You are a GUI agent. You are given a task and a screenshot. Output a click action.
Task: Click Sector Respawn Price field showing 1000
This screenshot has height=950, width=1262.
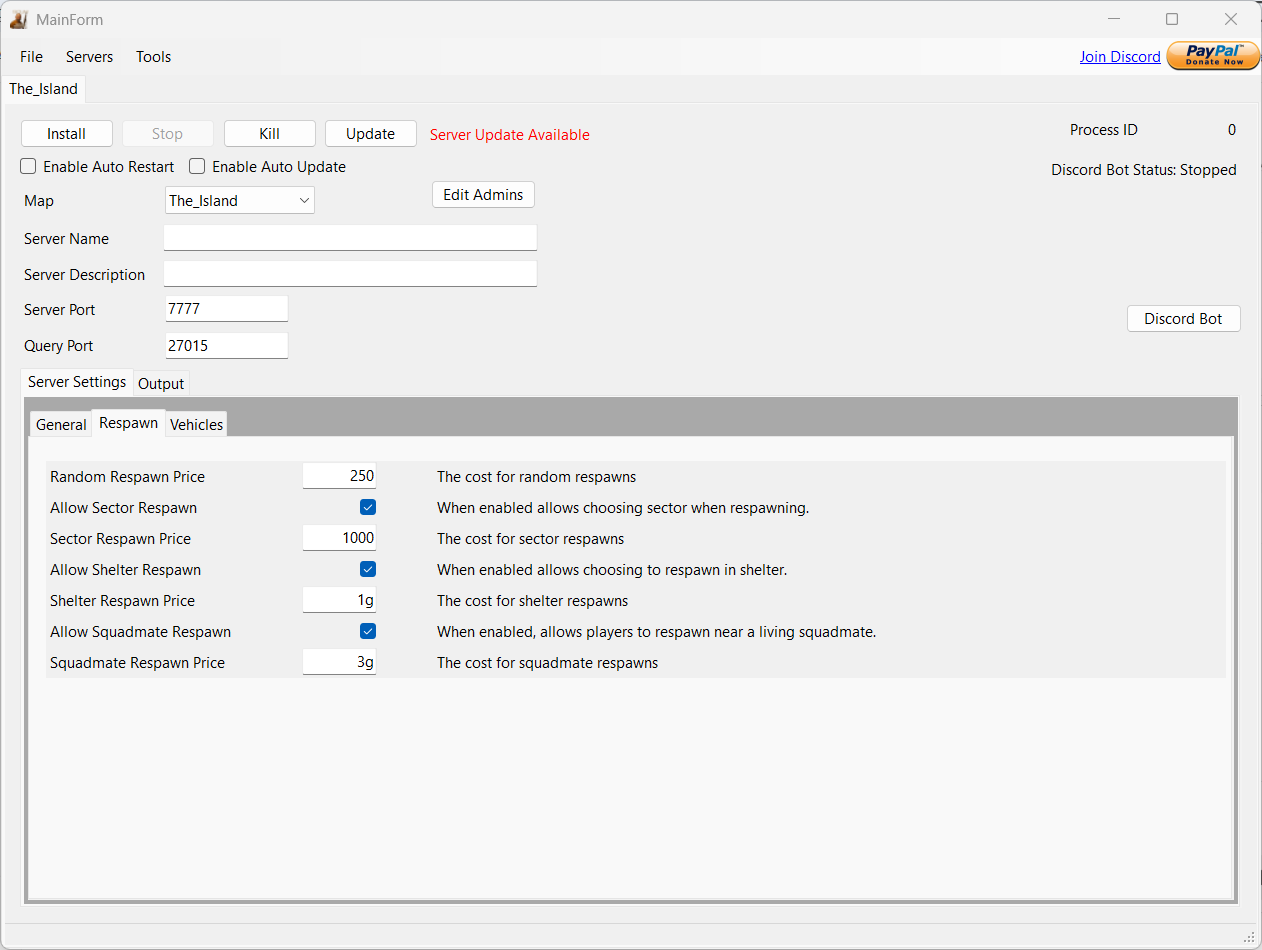[x=339, y=538]
